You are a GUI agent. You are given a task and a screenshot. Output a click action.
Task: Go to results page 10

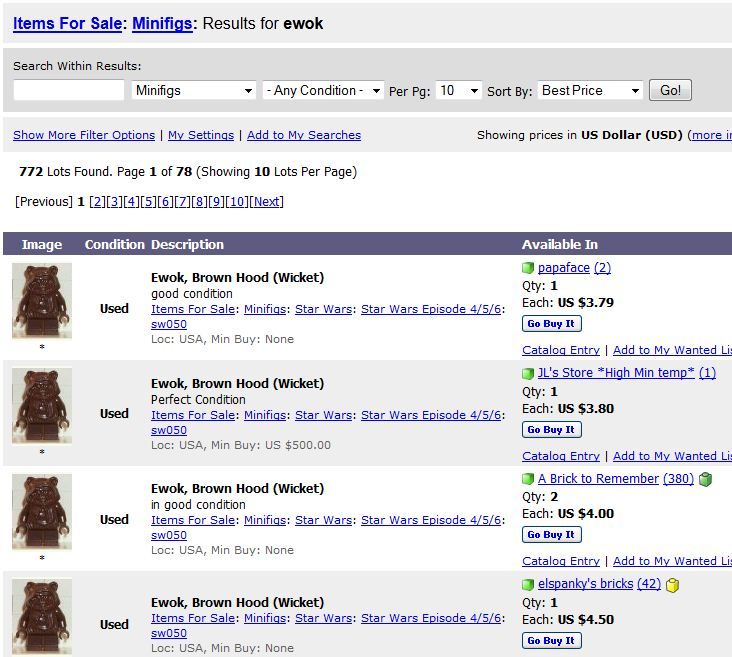click(237, 202)
